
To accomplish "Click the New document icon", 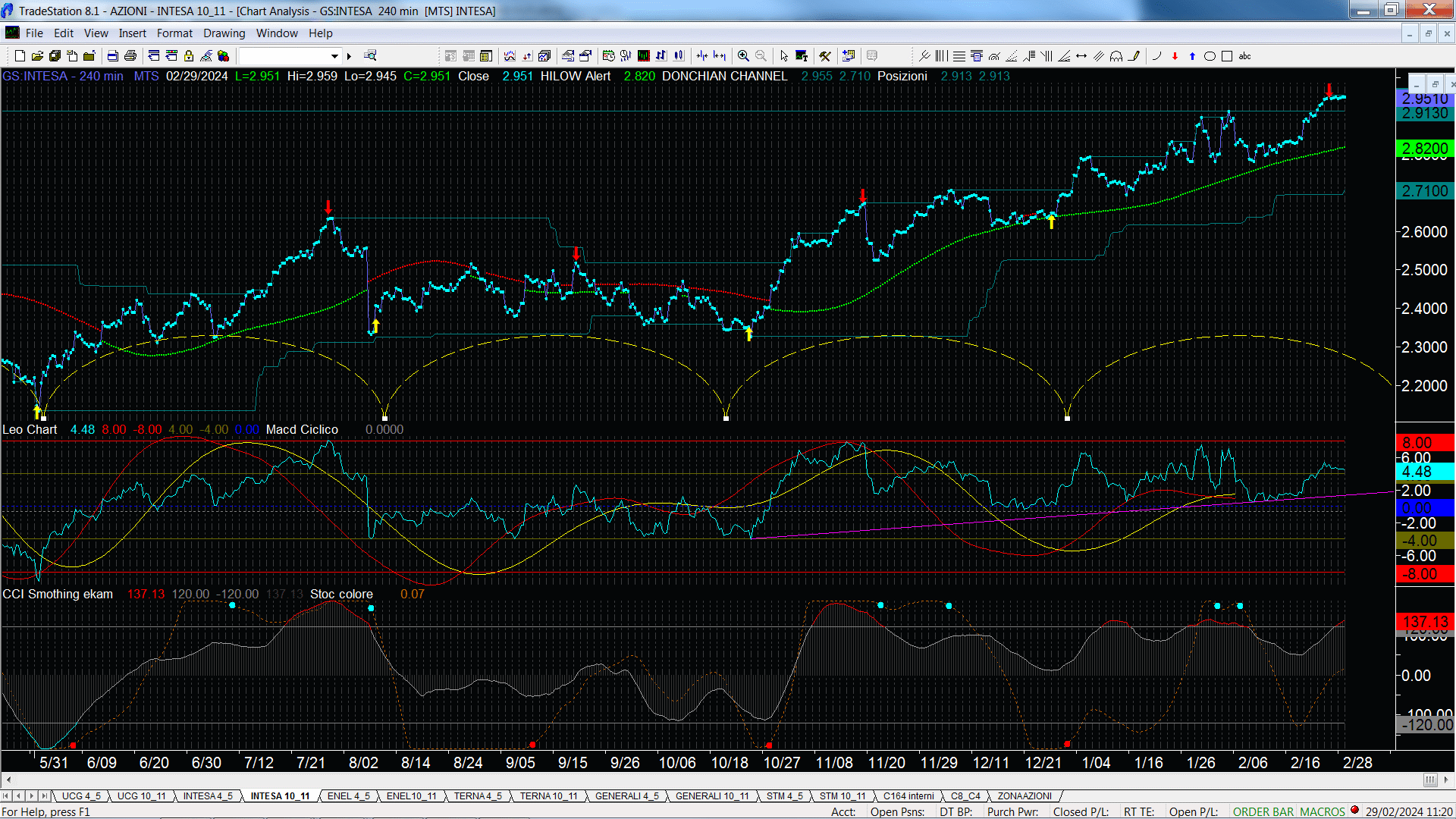I will (x=20, y=56).
